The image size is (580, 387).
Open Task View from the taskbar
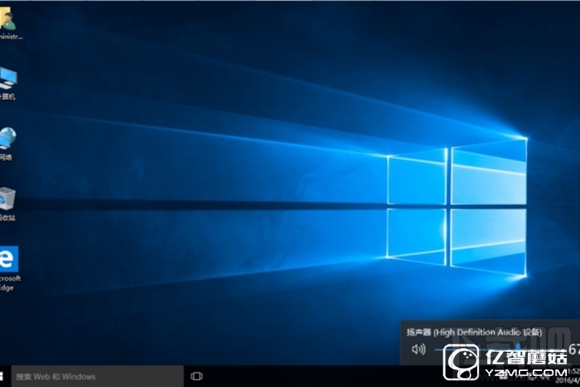point(196,376)
